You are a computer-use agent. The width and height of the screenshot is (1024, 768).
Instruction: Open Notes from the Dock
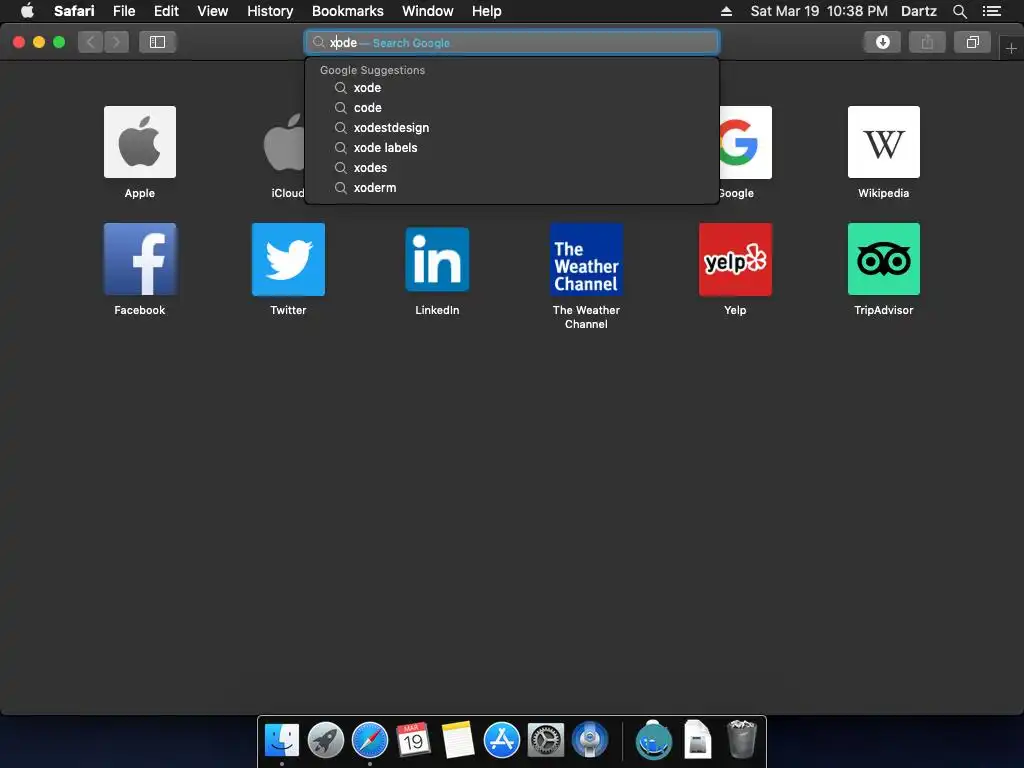pyautogui.click(x=457, y=740)
